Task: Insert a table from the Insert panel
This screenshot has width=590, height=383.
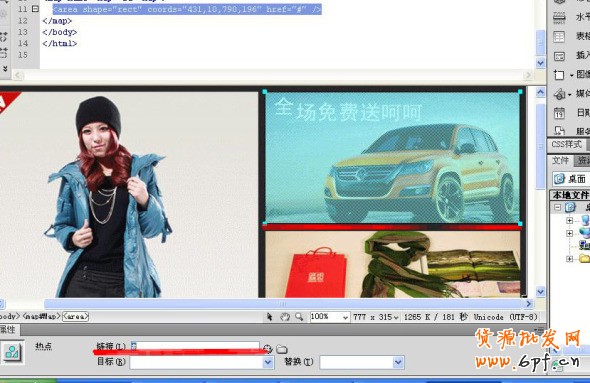Action: pos(559,36)
